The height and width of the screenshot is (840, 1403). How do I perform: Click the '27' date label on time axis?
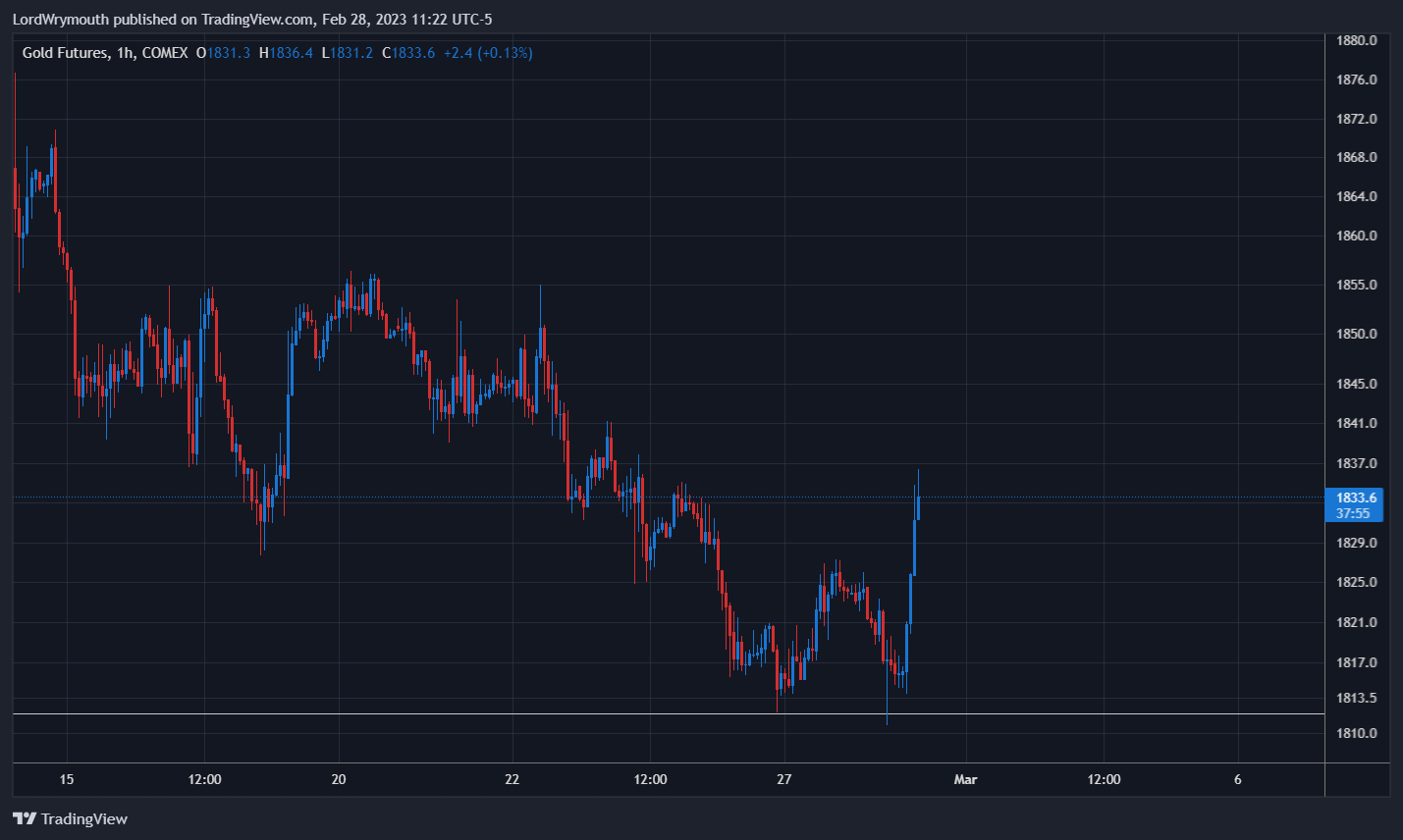coord(783,779)
